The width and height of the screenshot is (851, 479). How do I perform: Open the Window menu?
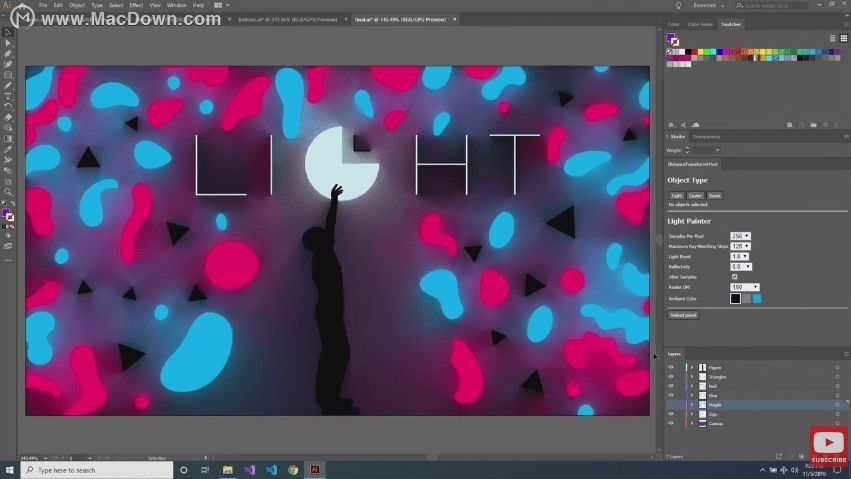click(176, 5)
